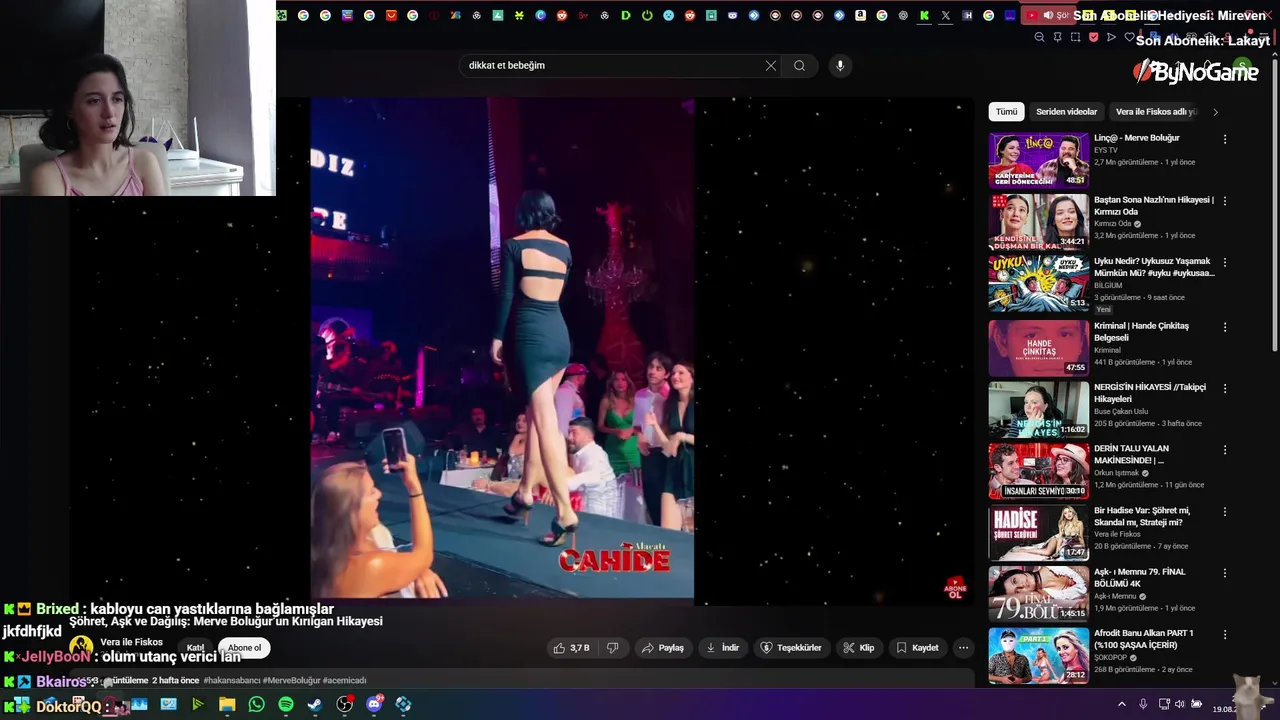Select the Vera ile Fiskos adlı chip

(x=1155, y=112)
